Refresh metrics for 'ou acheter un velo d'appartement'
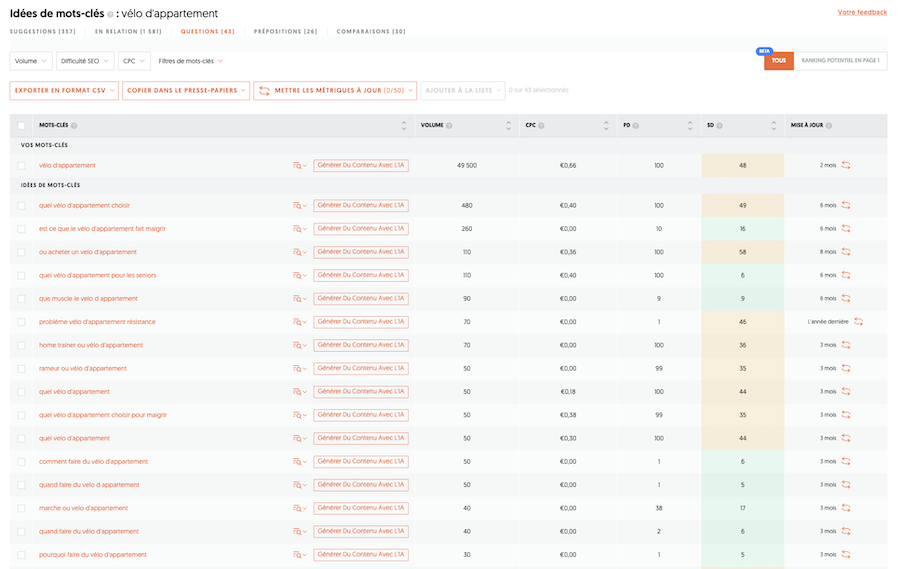 [x=846, y=252]
